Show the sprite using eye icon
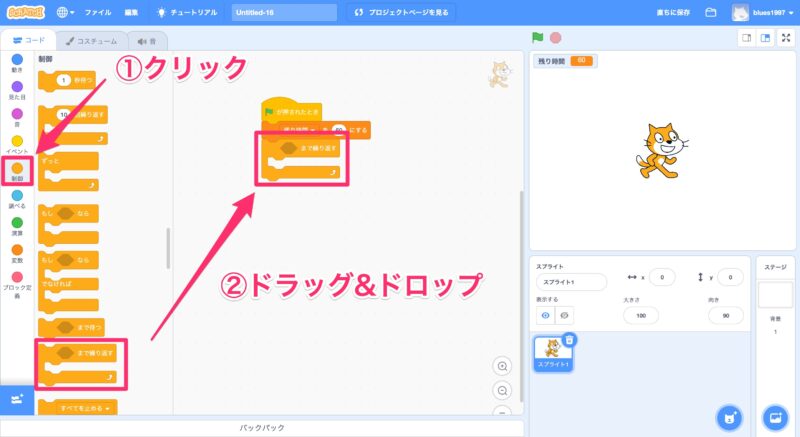 pyautogui.click(x=545, y=315)
